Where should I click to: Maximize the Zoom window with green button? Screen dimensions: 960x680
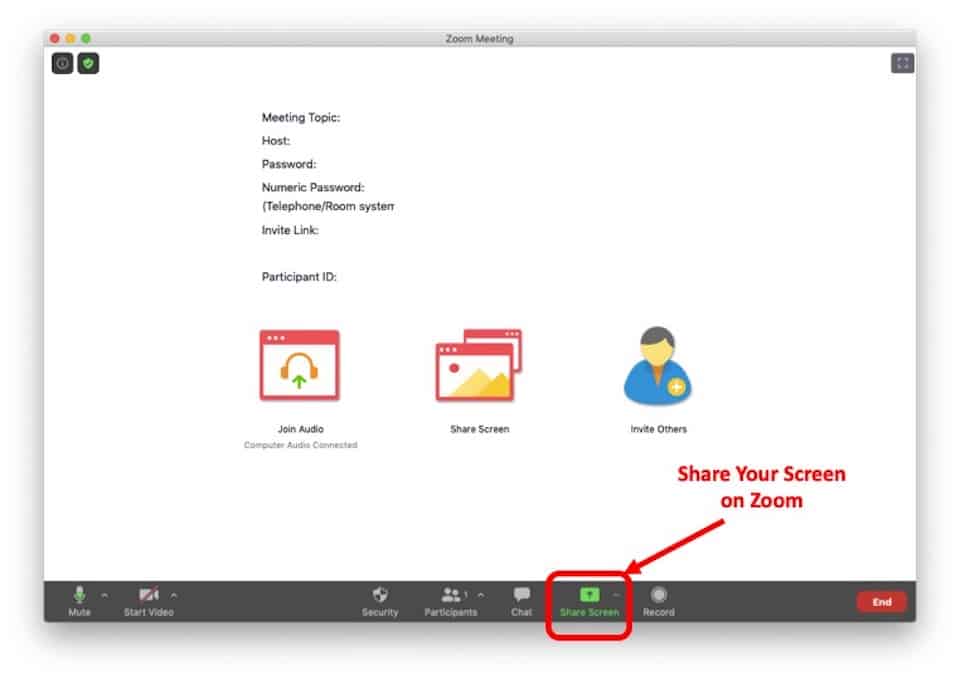click(86, 38)
